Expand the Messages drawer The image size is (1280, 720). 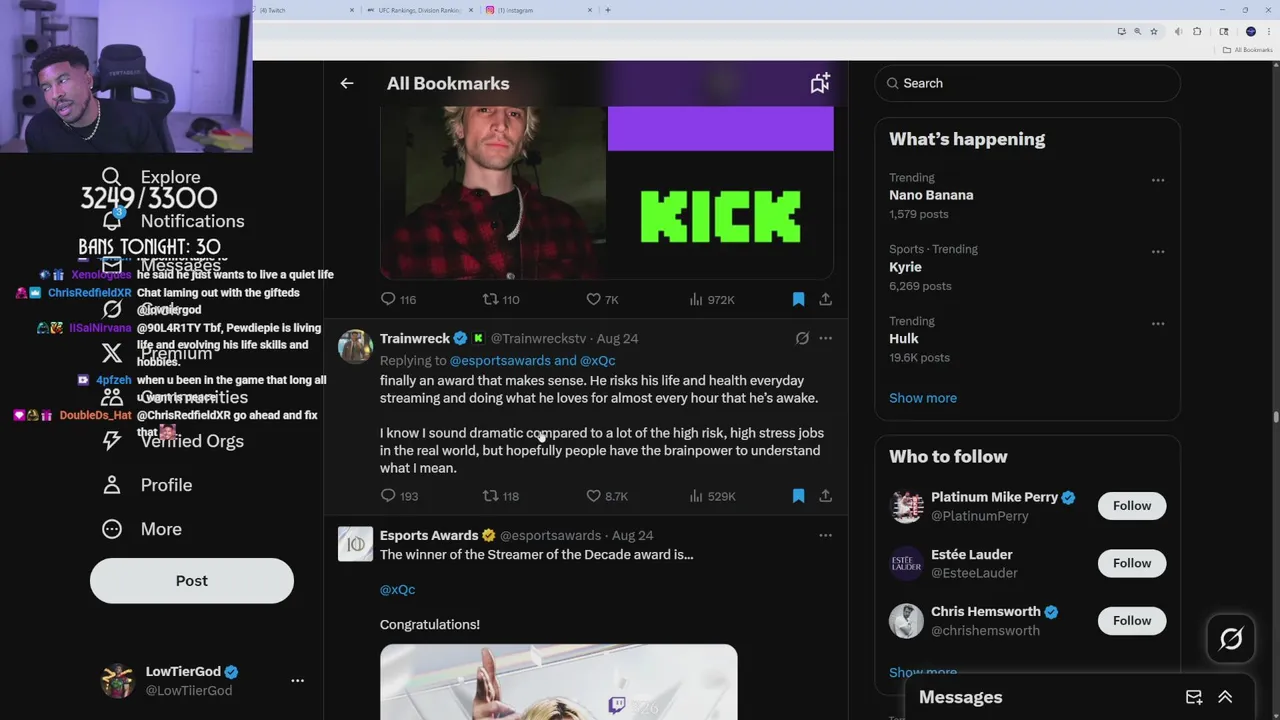click(x=1225, y=697)
